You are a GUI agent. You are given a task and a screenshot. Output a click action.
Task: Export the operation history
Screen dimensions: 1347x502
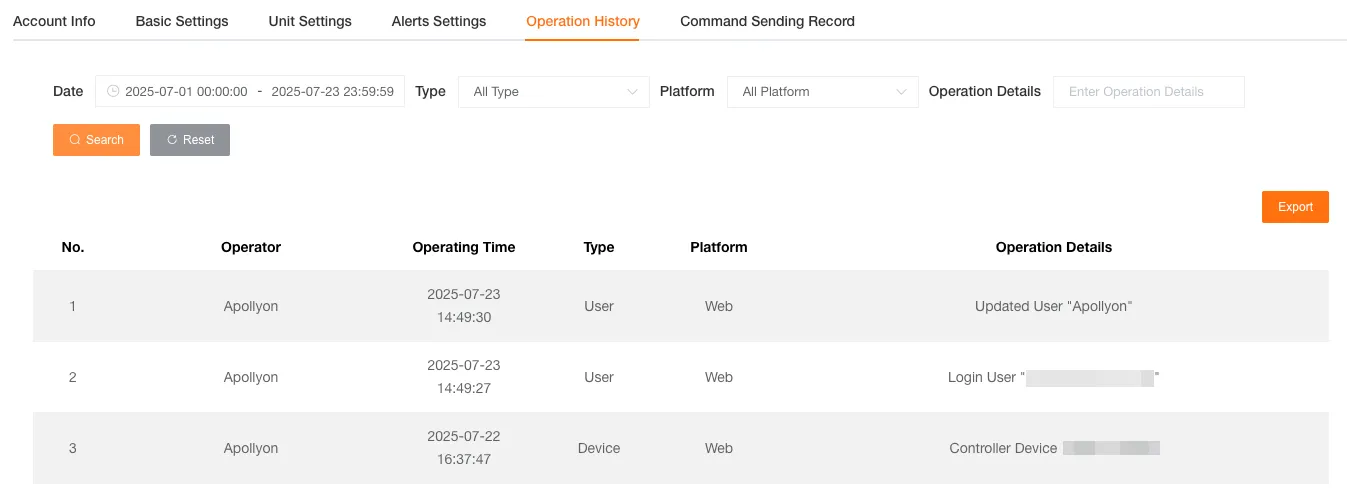(x=1295, y=207)
